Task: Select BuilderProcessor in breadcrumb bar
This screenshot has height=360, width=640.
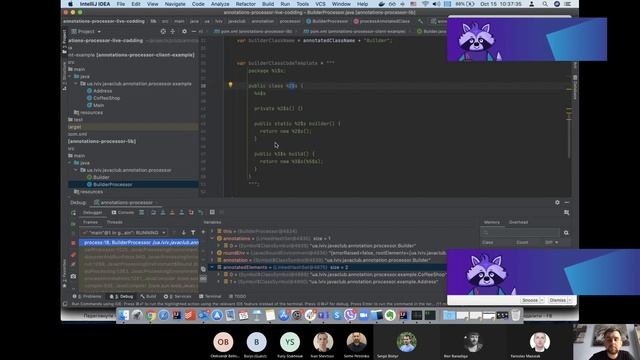Action: (x=327, y=21)
